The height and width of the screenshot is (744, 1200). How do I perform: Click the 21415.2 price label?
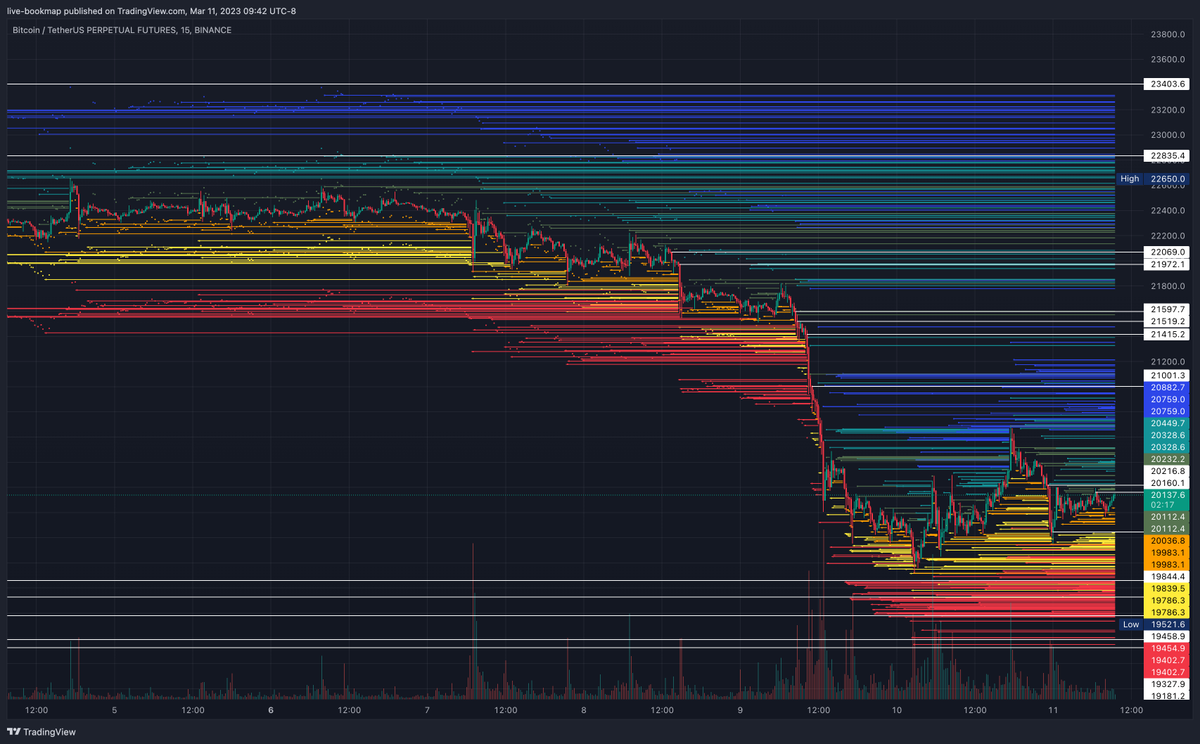(1167, 334)
